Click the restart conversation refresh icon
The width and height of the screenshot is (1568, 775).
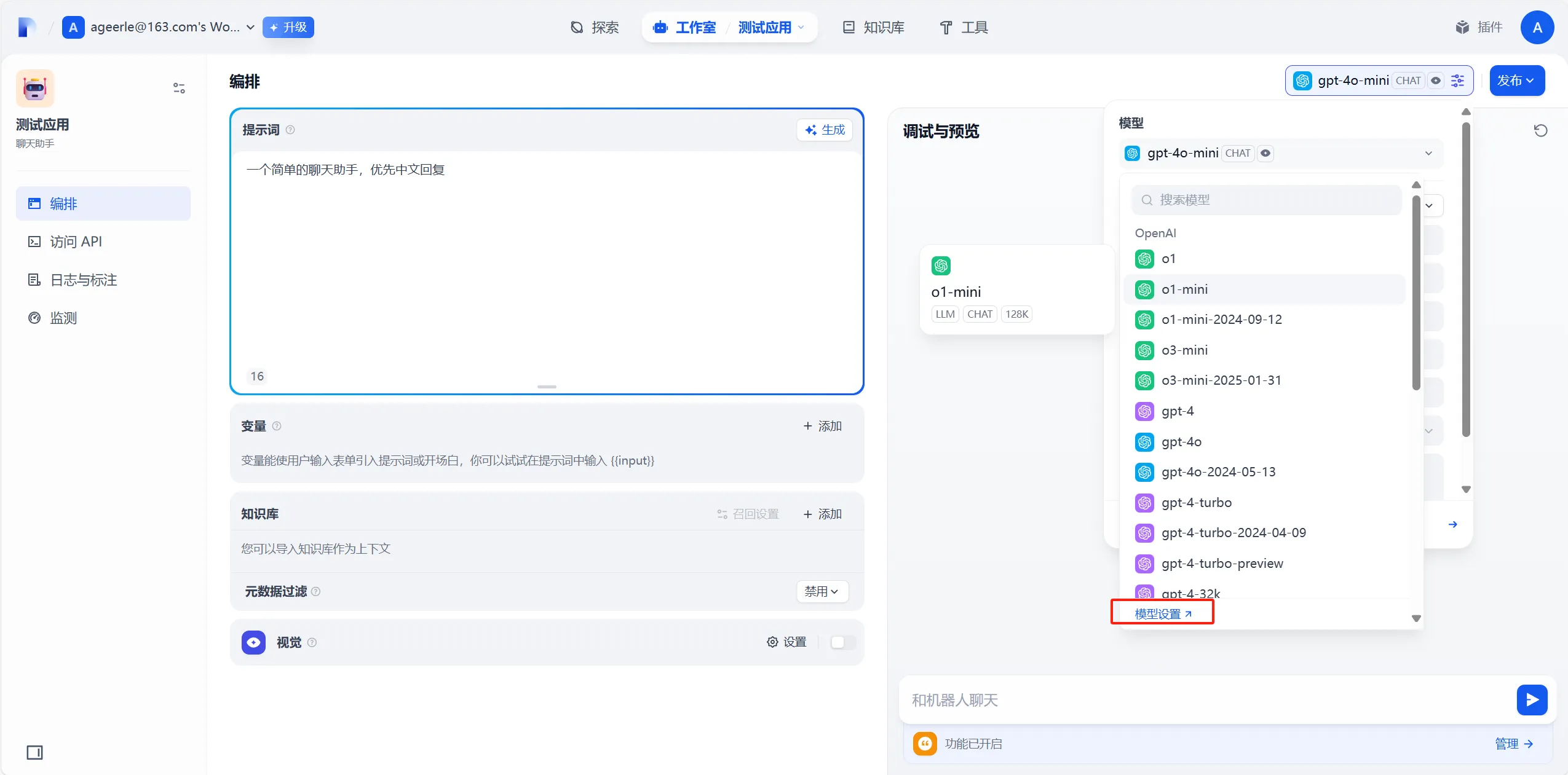coord(1540,130)
